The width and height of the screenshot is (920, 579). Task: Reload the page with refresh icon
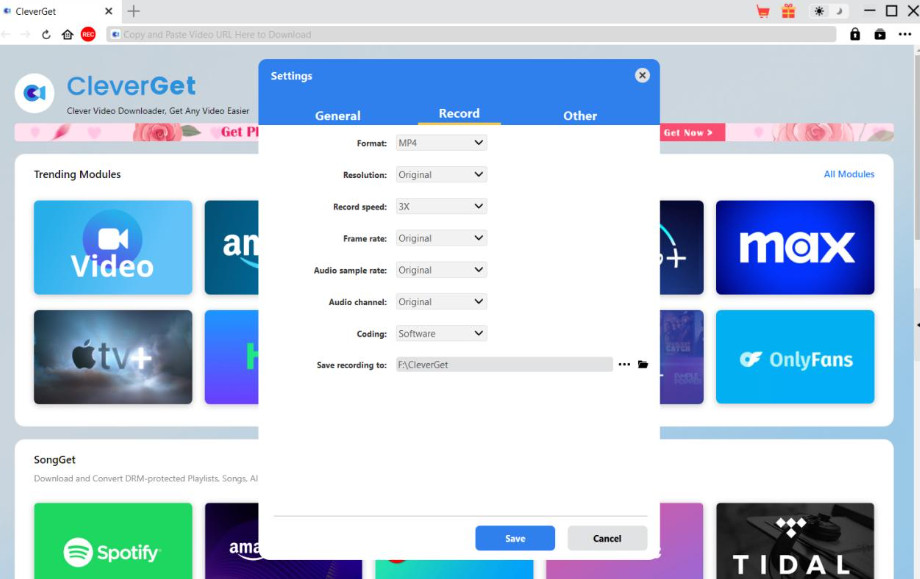[x=46, y=35]
